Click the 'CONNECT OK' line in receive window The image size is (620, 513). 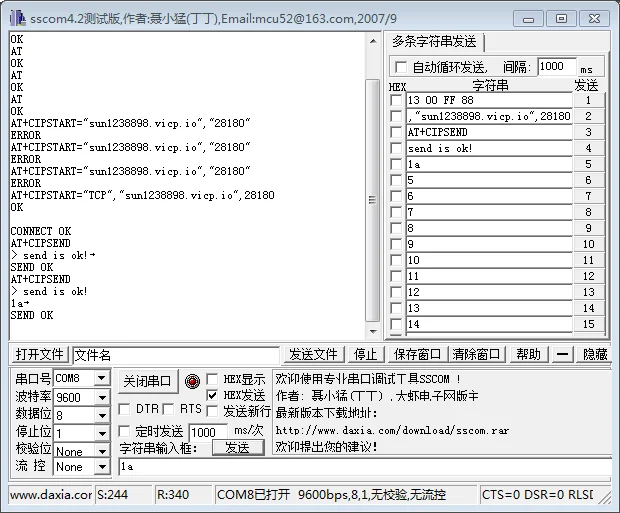41,231
